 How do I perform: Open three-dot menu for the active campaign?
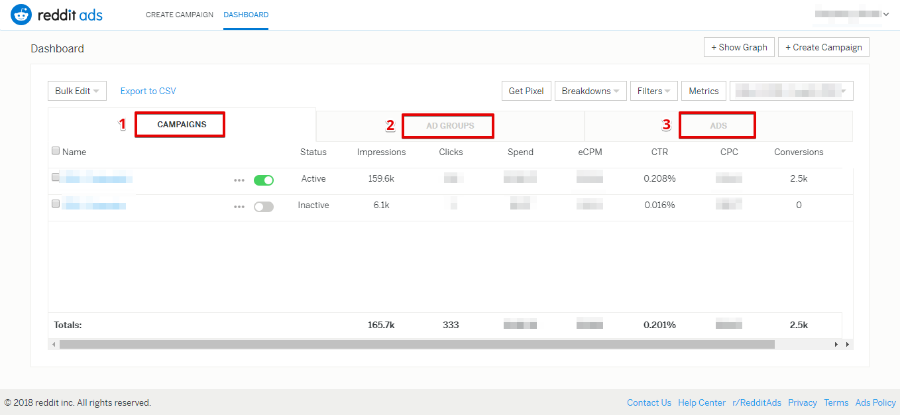[x=239, y=181]
